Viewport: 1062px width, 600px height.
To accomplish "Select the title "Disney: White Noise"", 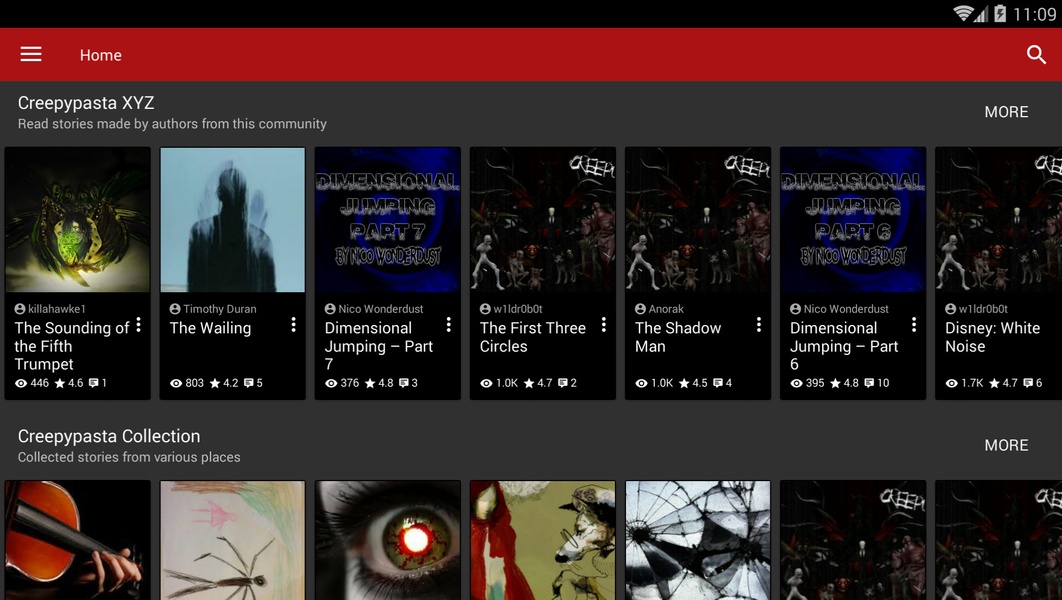I will click(x=992, y=337).
